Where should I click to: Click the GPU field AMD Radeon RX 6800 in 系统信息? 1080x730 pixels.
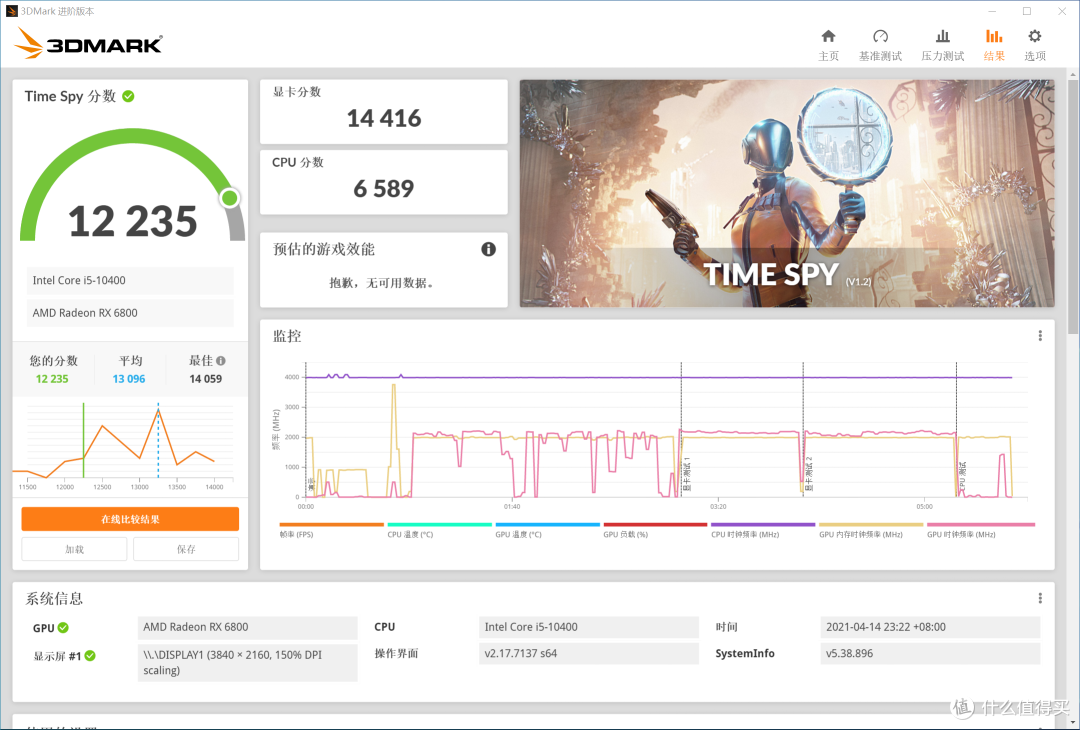(x=248, y=627)
